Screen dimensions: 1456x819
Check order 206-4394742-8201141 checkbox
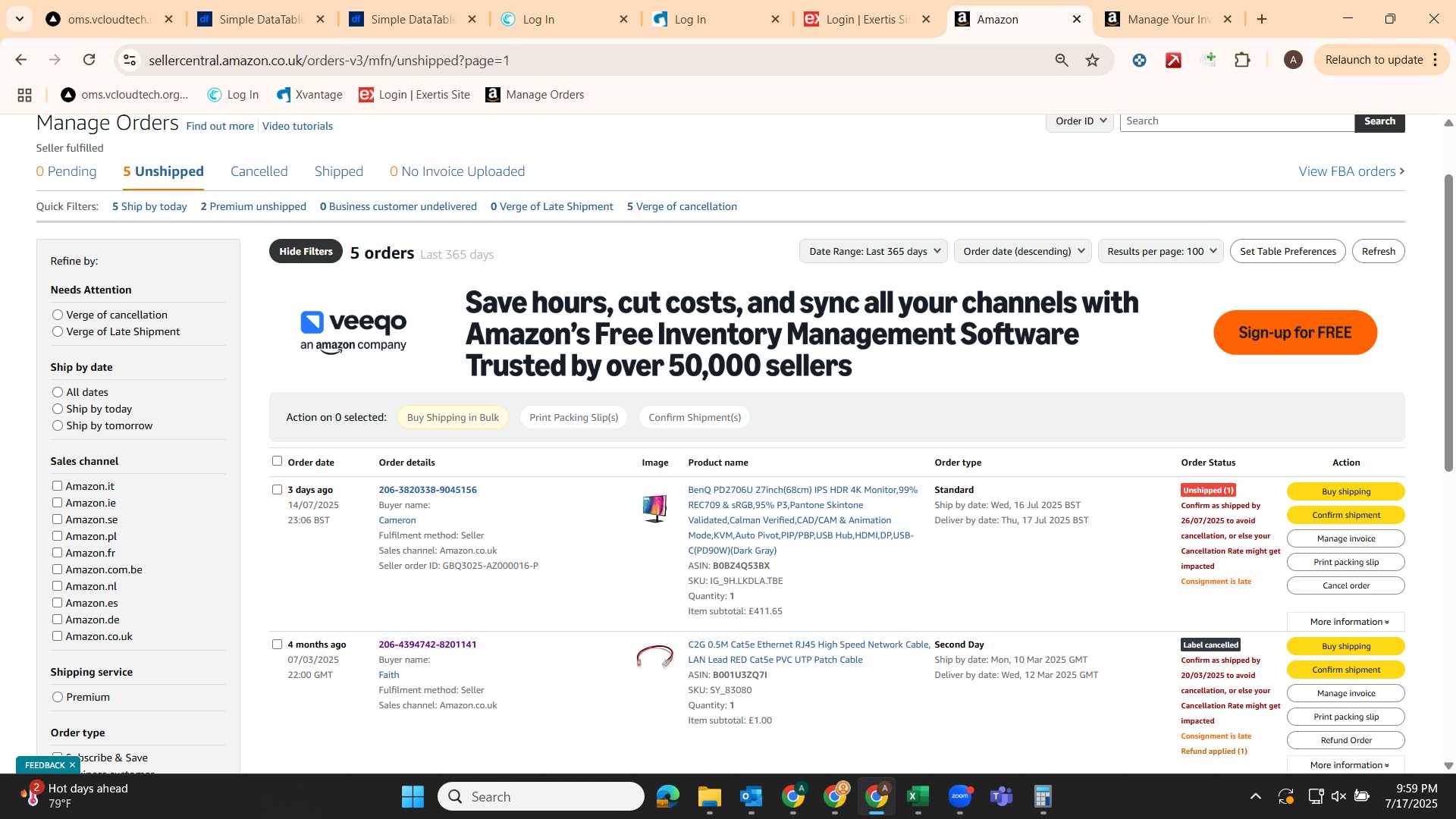277,644
